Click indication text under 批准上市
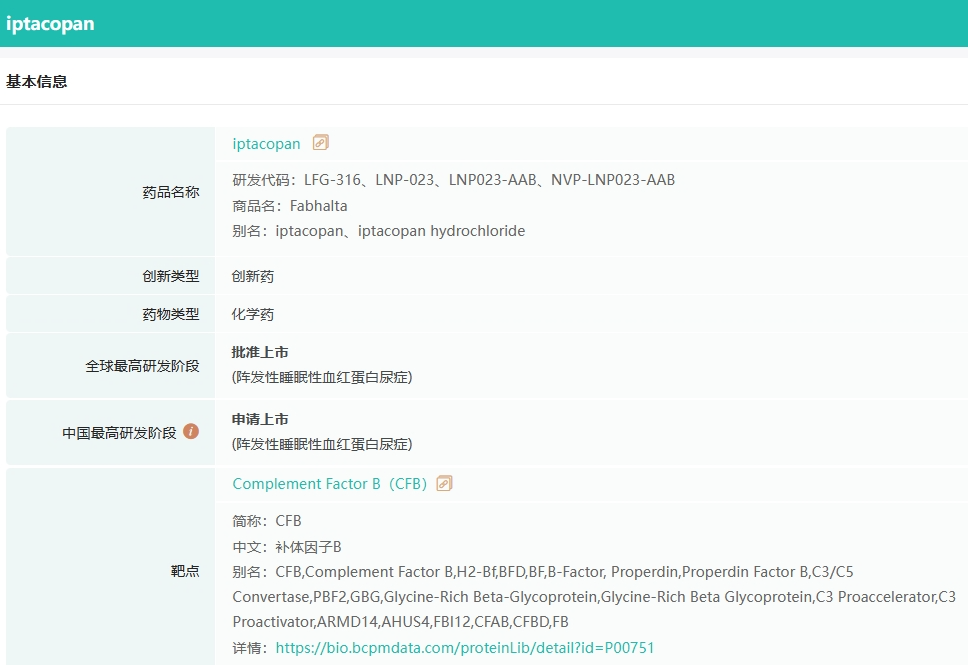This screenshot has width=968, height=665. coord(322,377)
